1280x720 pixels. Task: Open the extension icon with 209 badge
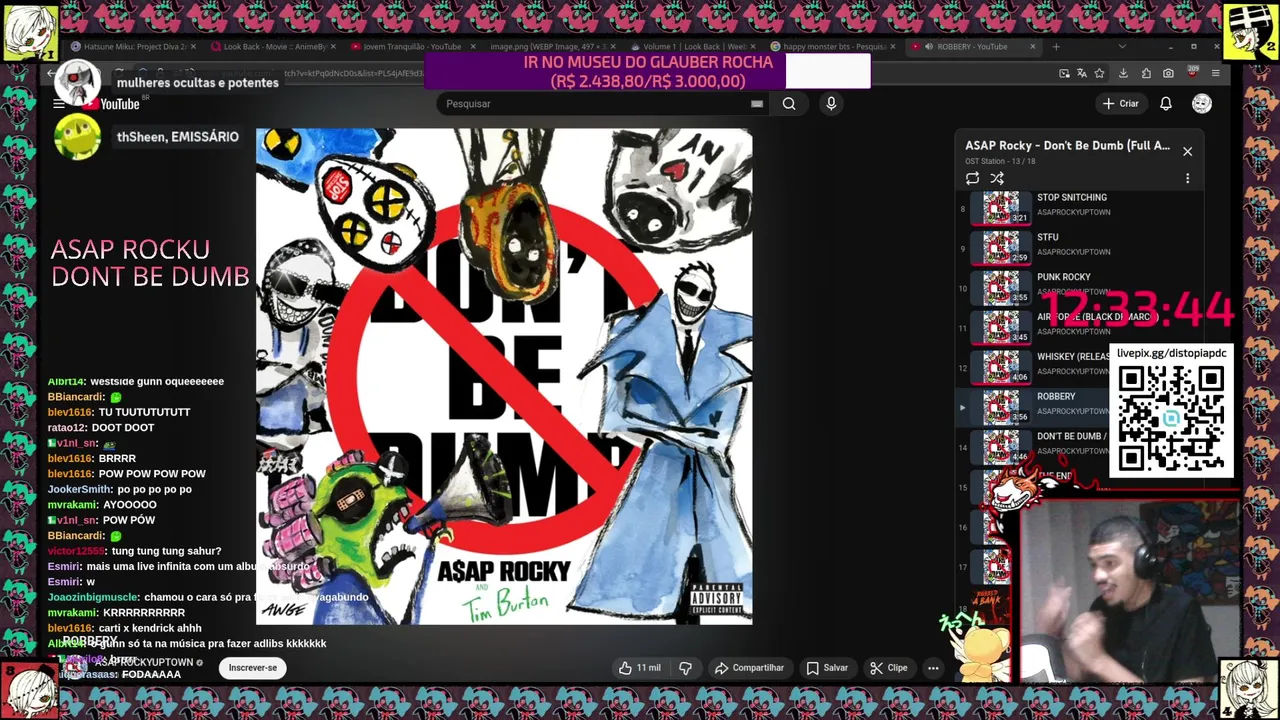point(1192,73)
